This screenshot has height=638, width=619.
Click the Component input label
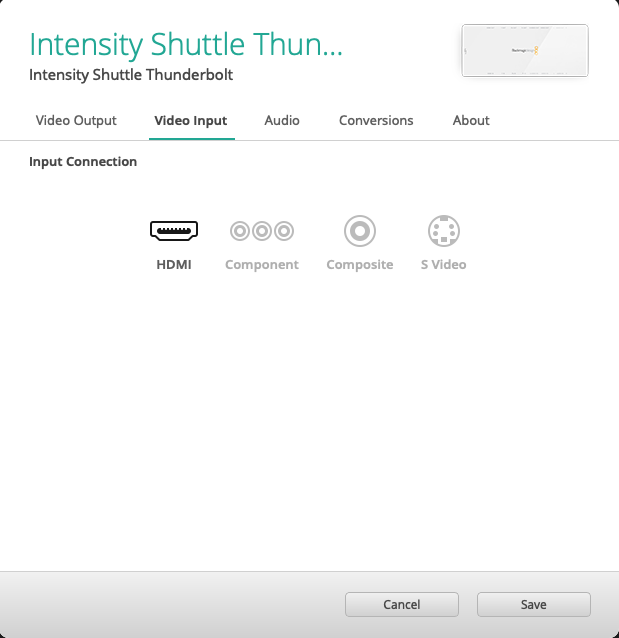[262, 265]
